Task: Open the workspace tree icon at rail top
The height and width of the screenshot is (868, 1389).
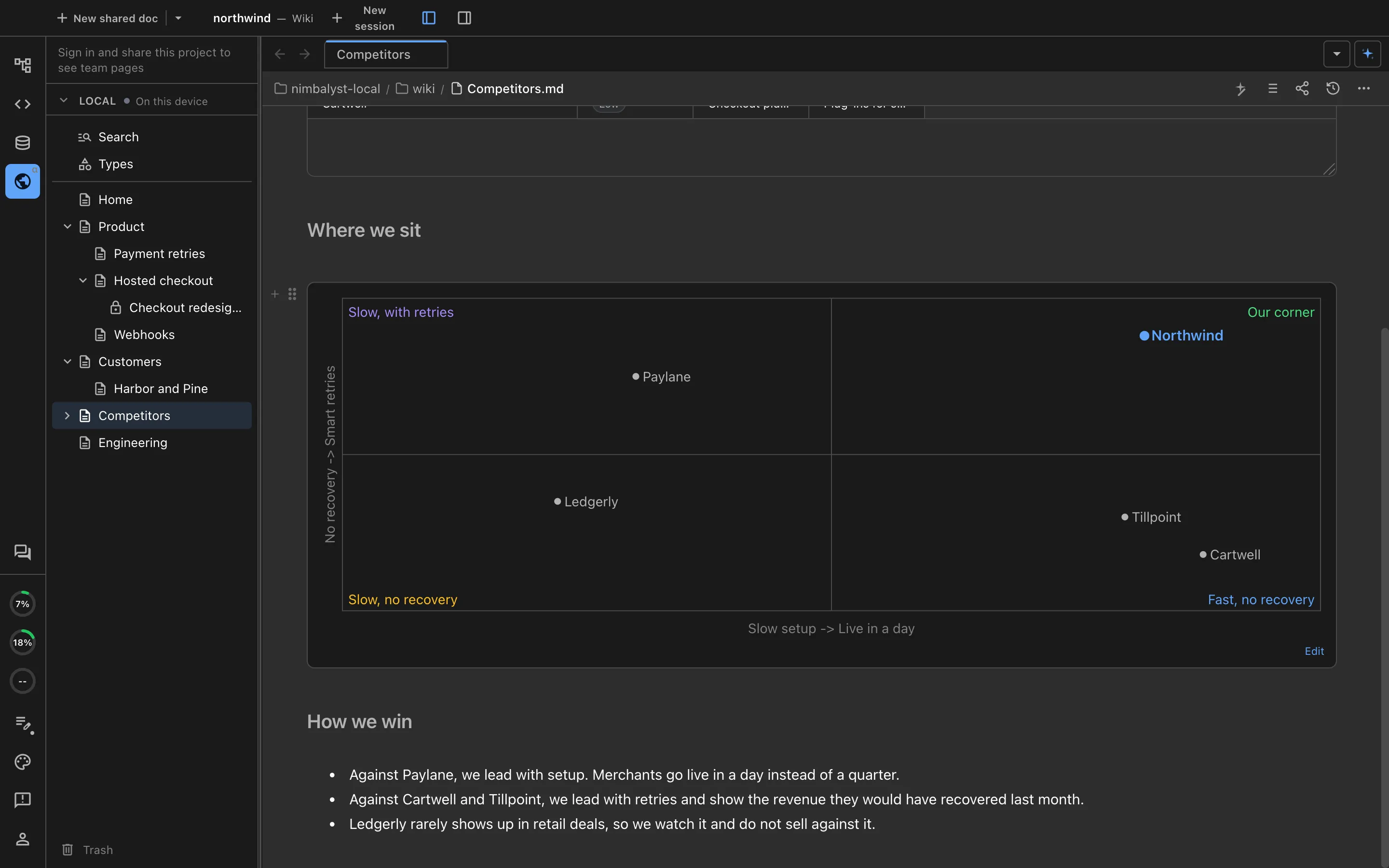Action: point(22,65)
